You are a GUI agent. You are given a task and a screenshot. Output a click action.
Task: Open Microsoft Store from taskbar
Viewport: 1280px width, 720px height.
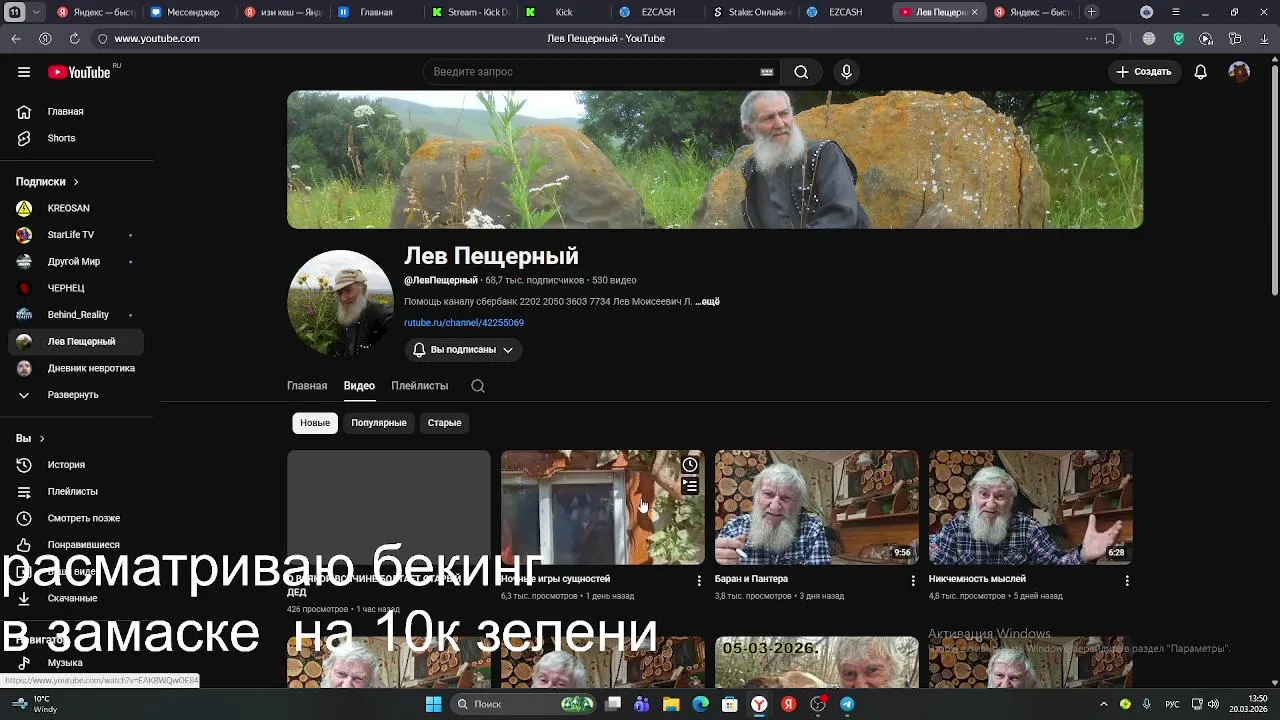point(730,704)
